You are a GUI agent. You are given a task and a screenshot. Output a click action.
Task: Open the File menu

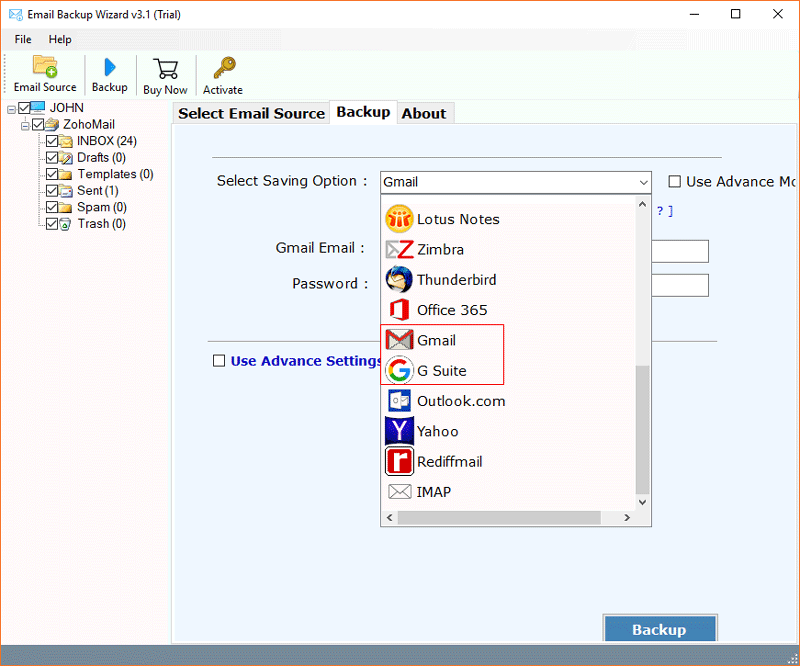click(22, 39)
